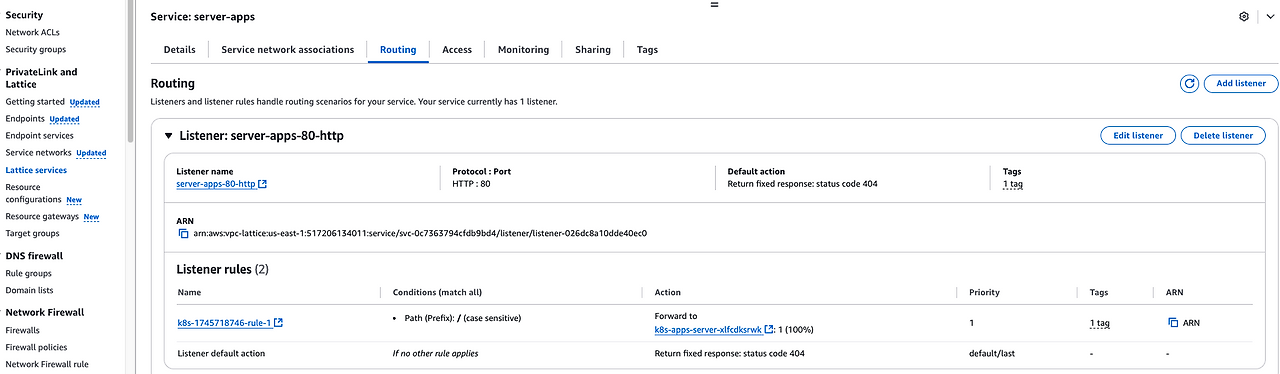Open the Sharing tab
This screenshot has height=374, width=1280.
(x=593, y=49)
